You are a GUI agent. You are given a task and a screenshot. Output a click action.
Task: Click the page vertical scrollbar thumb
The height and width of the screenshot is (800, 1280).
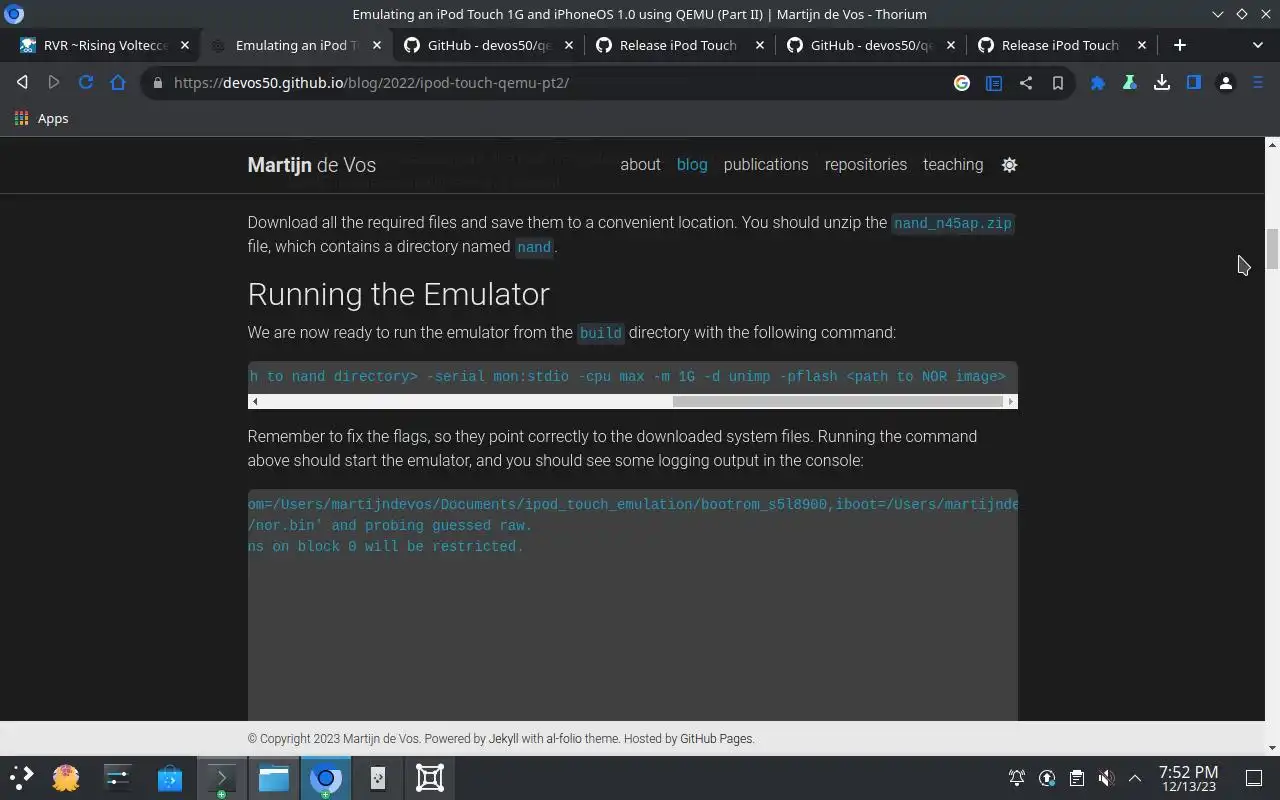click(1272, 249)
